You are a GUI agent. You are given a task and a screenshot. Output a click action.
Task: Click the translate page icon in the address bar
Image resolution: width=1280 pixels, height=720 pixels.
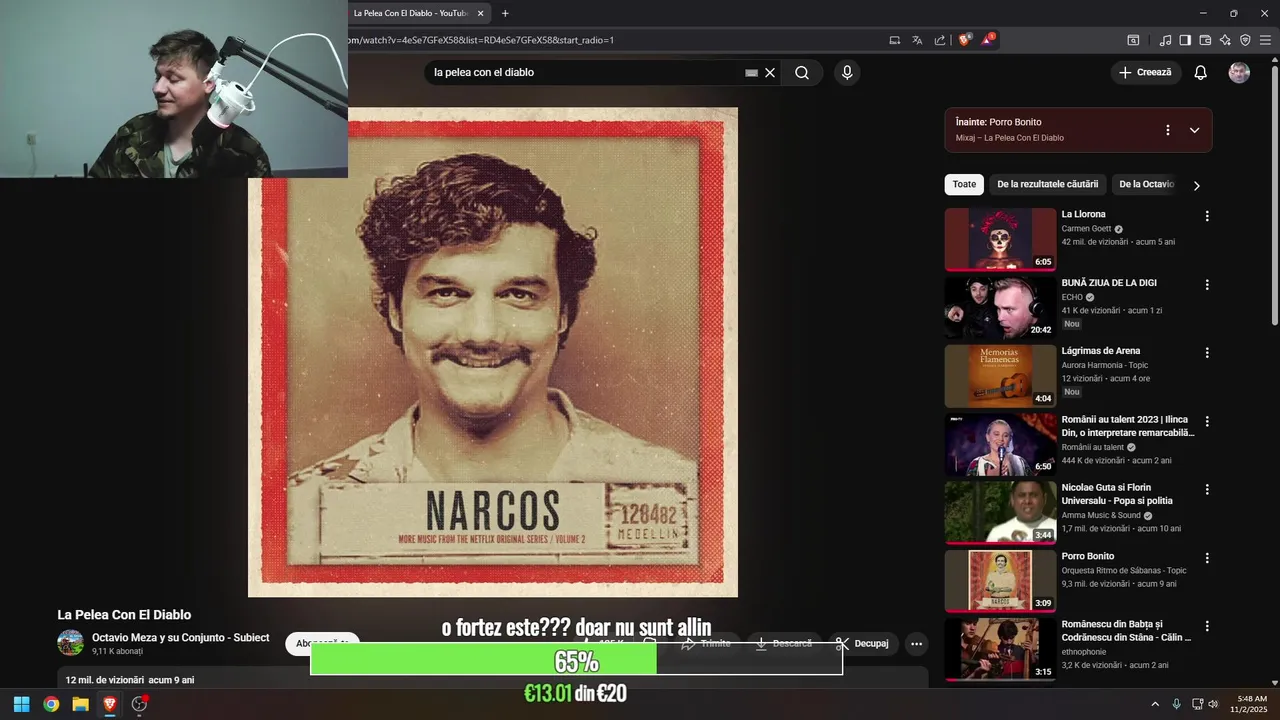click(917, 40)
